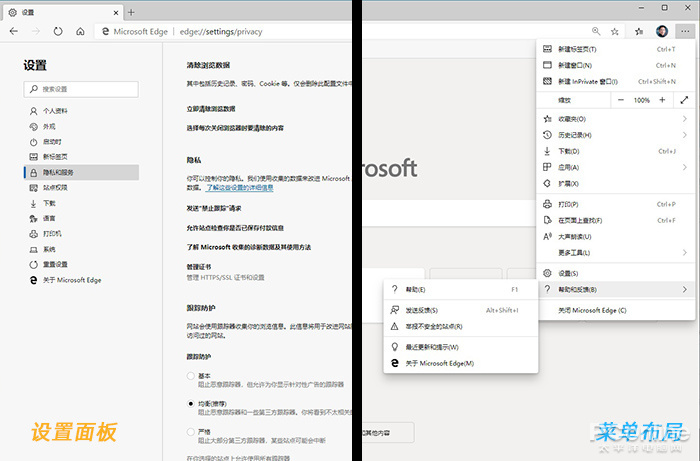Choose 设置(S) from the menu

pyautogui.click(x=616, y=273)
